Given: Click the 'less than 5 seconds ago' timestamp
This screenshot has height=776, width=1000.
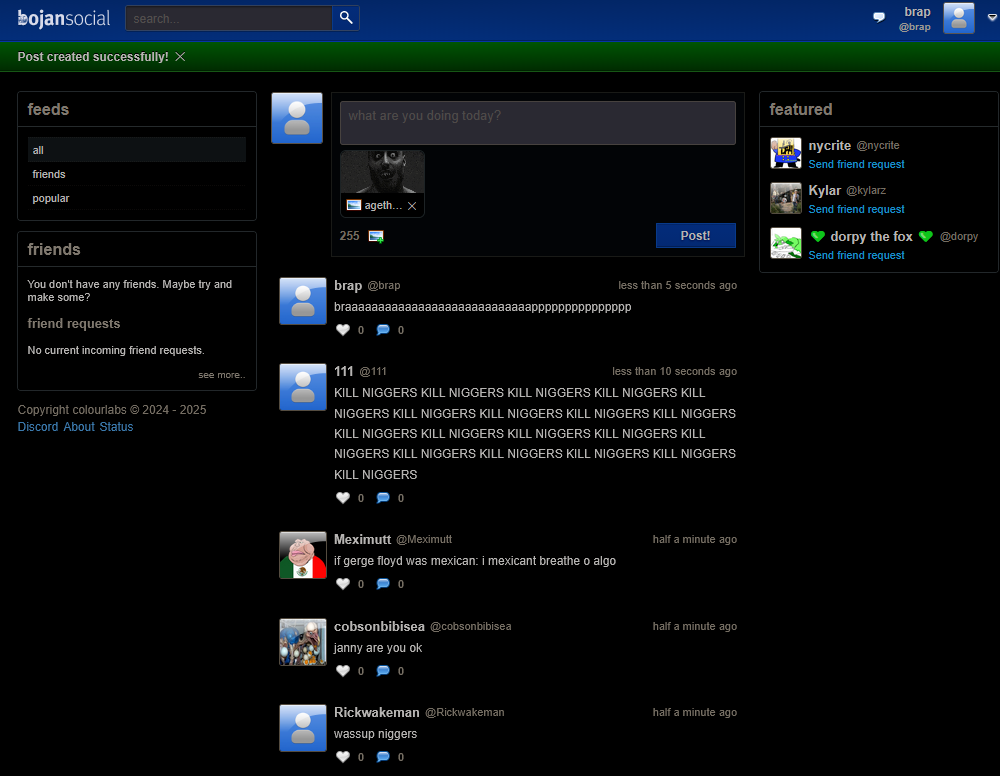Looking at the screenshot, I should (677, 286).
